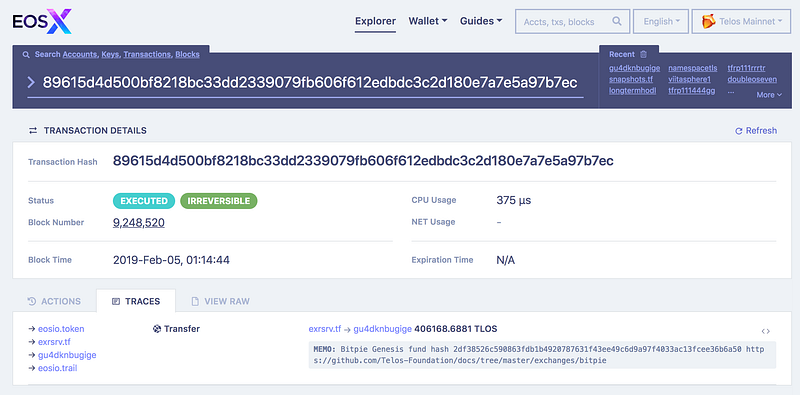The image size is (800, 395).
Task: Open block number 9,248,520 link
Action: pyautogui.click(x=139, y=223)
